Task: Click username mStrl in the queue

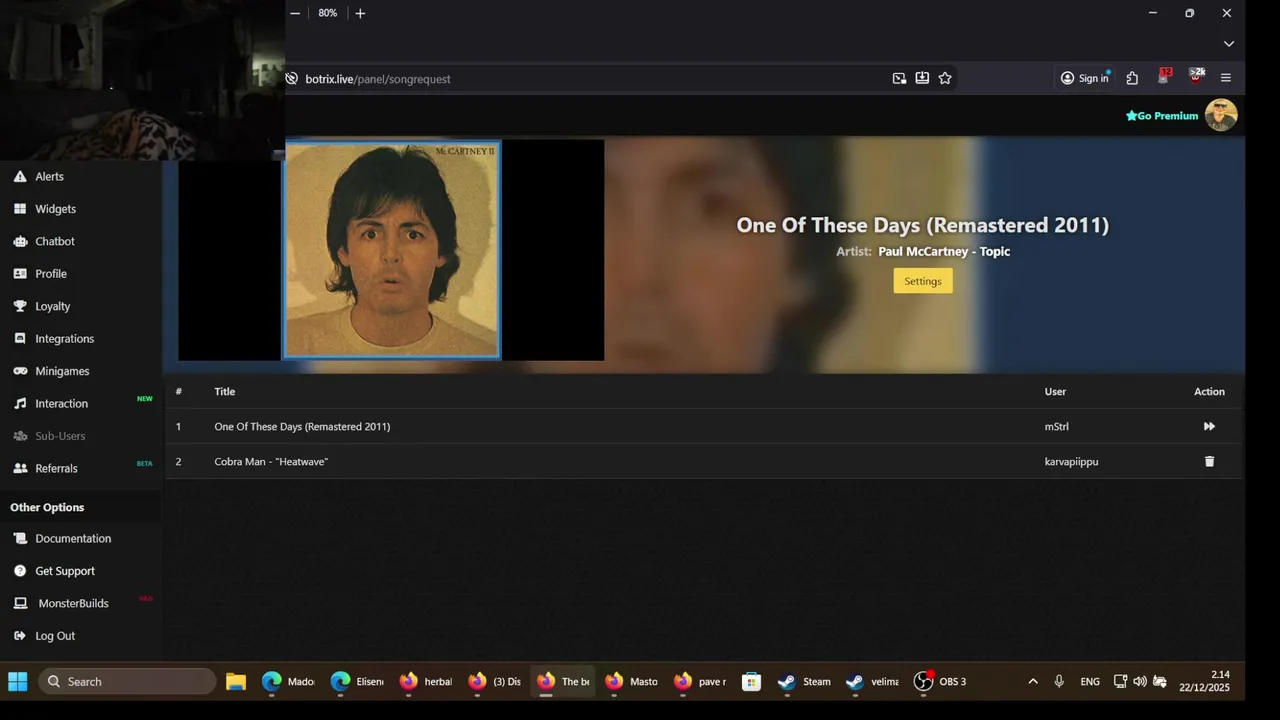Action: pyautogui.click(x=1057, y=426)
